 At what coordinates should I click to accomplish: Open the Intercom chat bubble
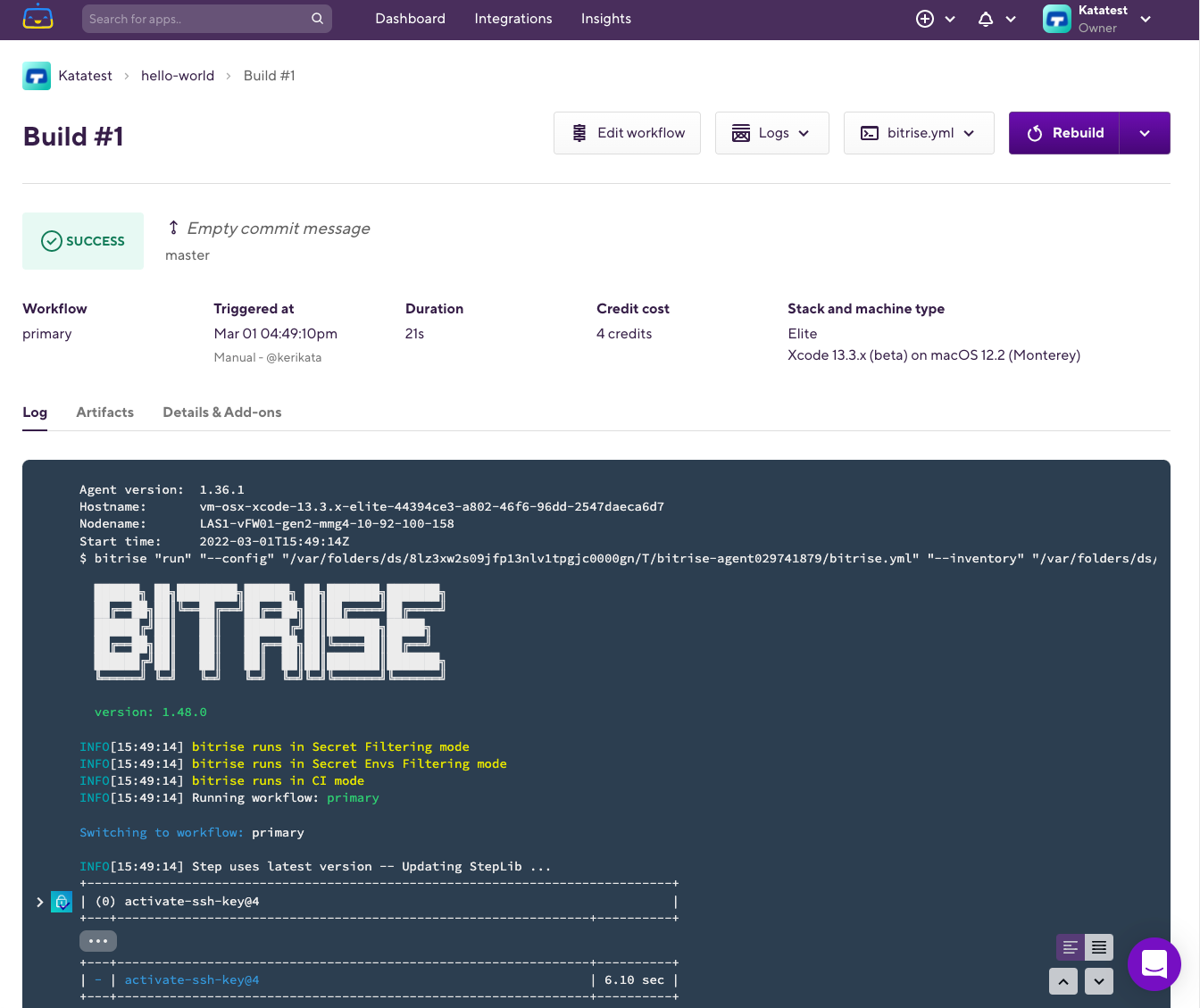point(1154,964)
